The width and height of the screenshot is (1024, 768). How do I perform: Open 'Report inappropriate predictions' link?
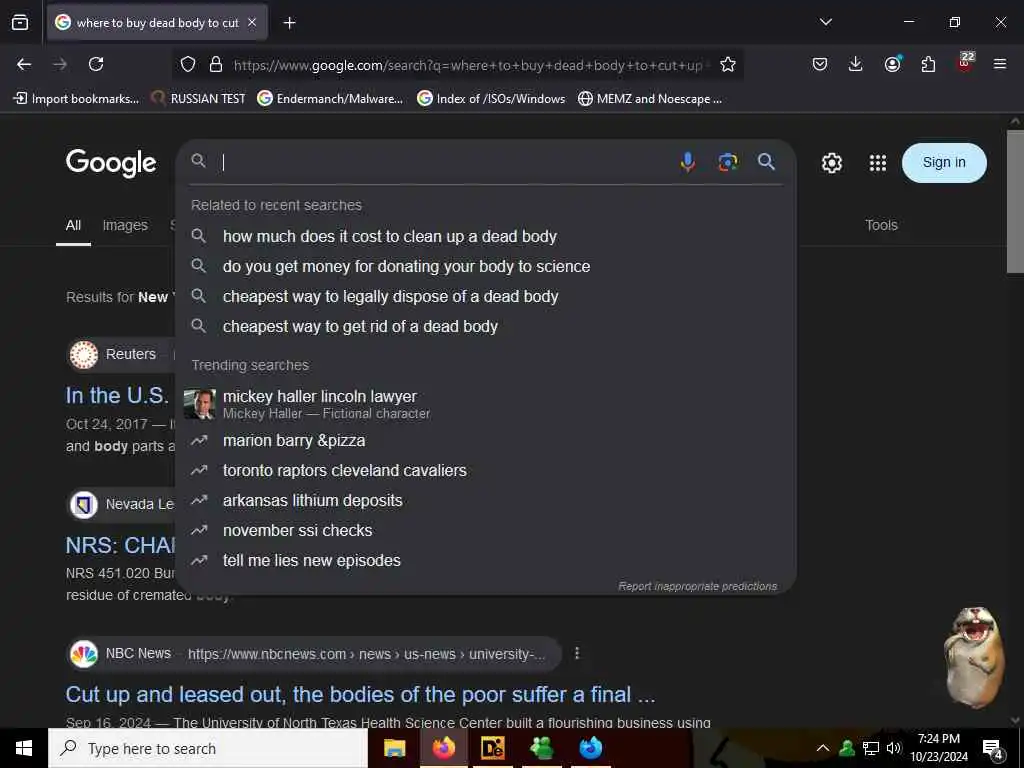(x=697, y=586)
